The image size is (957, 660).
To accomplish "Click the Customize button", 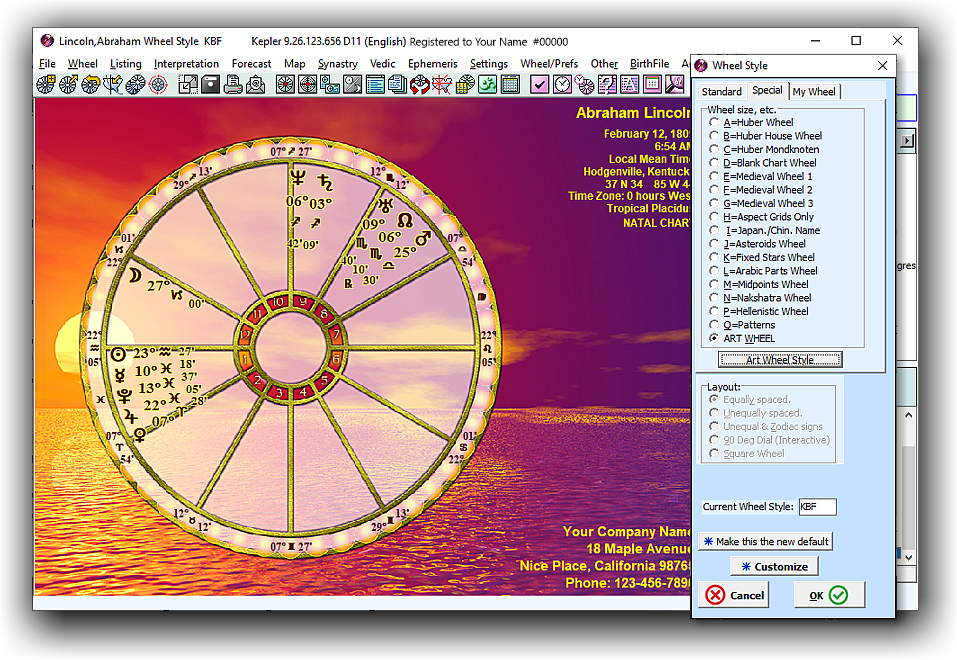I will tap(774, 566).
